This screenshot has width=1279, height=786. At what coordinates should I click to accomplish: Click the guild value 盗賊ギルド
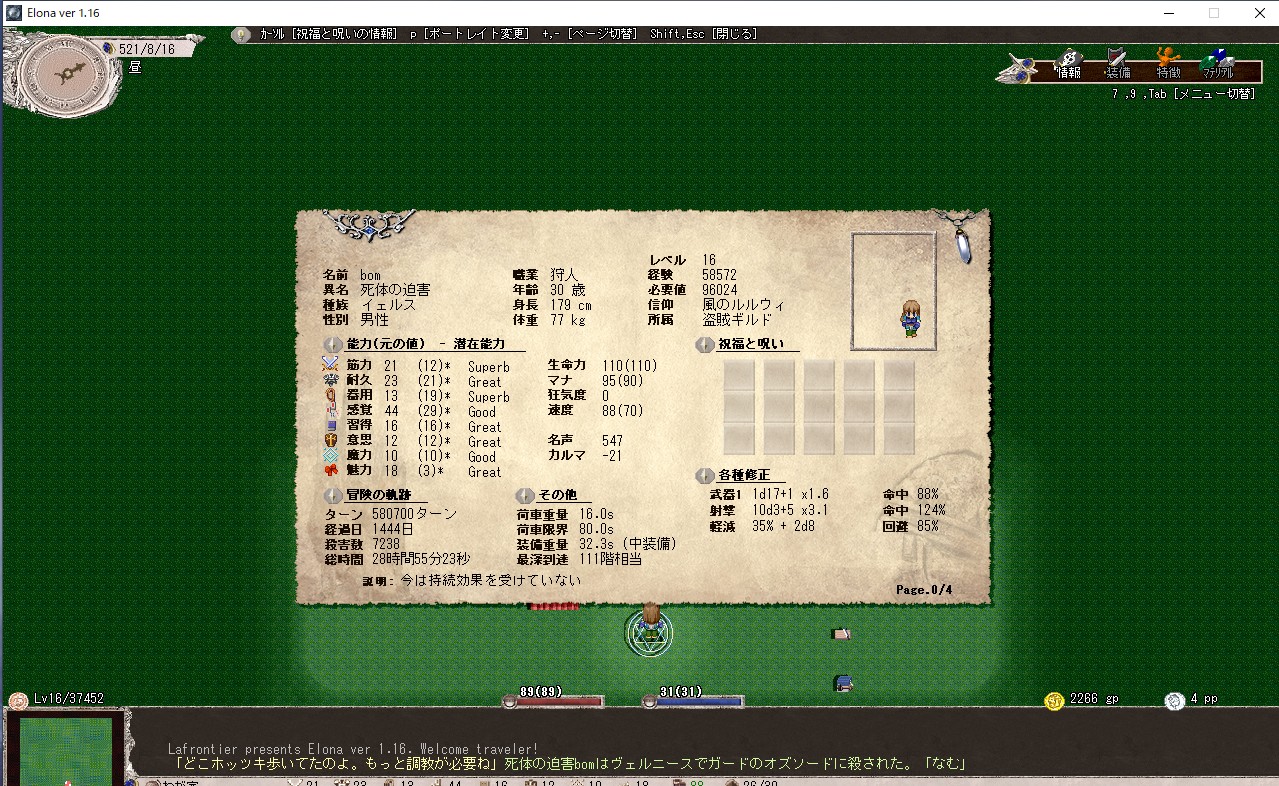click(x=737, y=320)
